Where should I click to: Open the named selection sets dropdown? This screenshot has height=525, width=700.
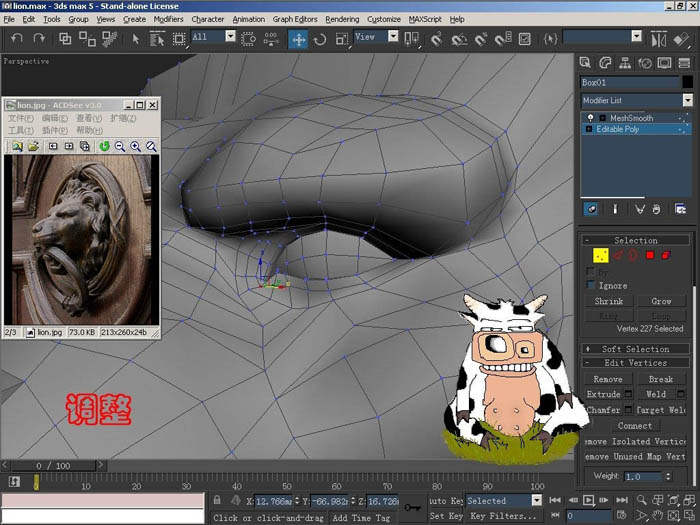point(637,36)
